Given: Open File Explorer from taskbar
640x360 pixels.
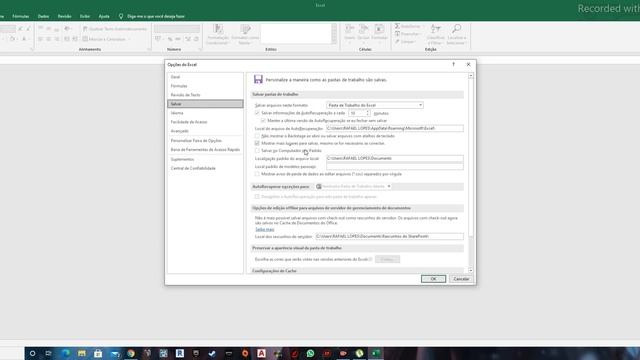Looking at the screenshot, I should point(82,353).
